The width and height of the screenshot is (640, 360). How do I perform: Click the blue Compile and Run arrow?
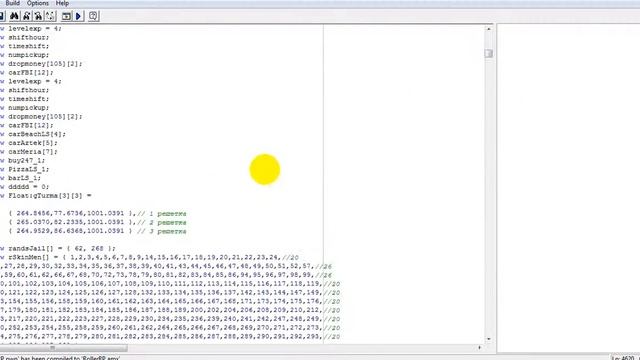click(79, 16)
